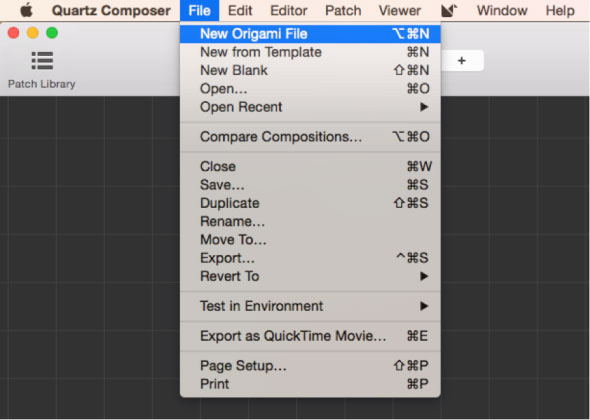Select New Origami File
This screenshot has width=590, height=420.
coord(310,34)
